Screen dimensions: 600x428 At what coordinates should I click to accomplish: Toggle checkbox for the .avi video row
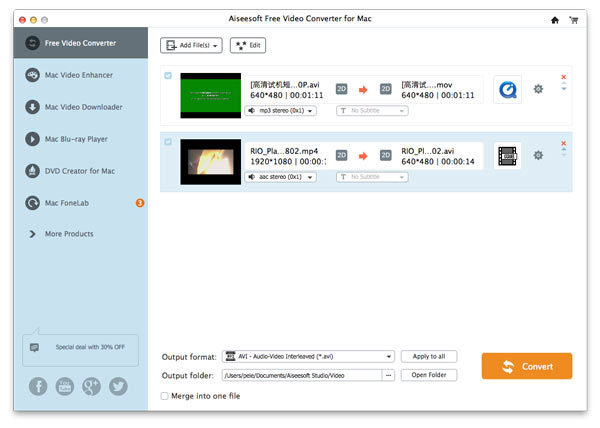[x=168, y=75]
